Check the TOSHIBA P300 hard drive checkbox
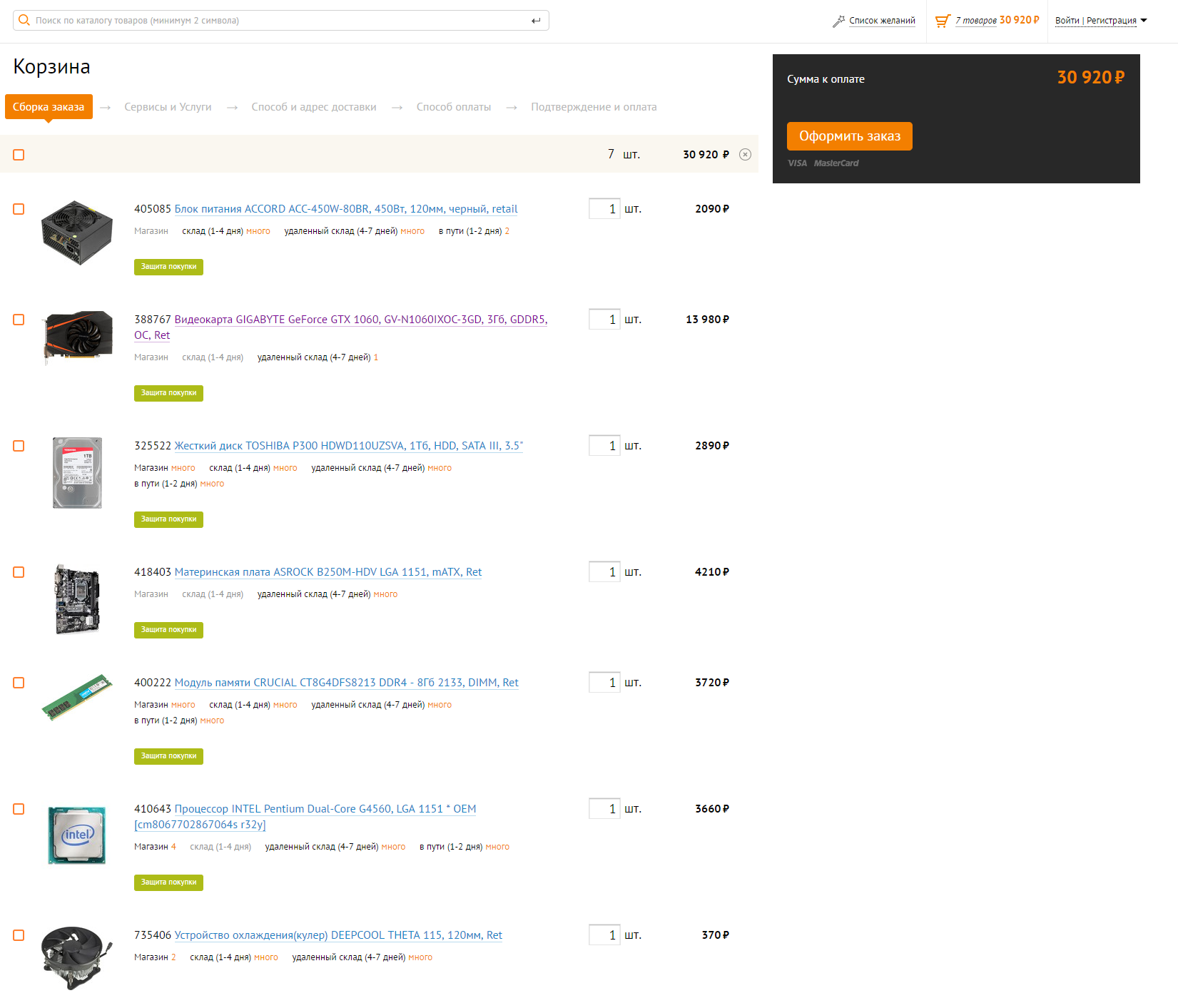 click(x=19, y=446)
